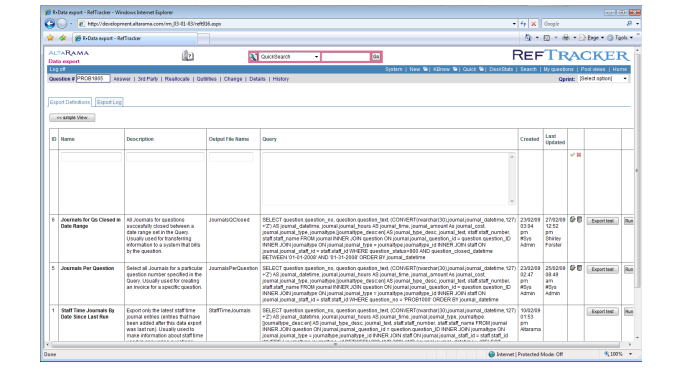
Task: Click the RefTracker Home link
Action: (619, 69)
